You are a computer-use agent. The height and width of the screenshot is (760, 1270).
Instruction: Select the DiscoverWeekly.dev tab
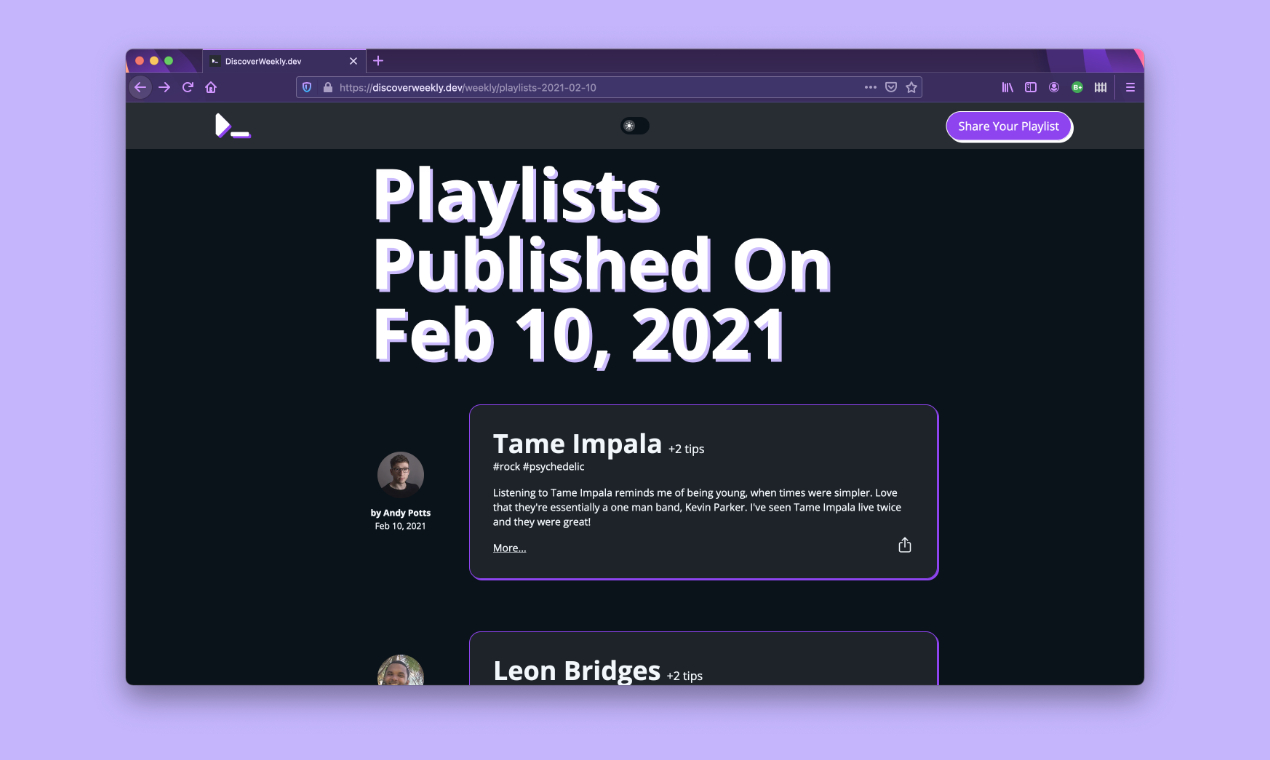click(284, 61)
